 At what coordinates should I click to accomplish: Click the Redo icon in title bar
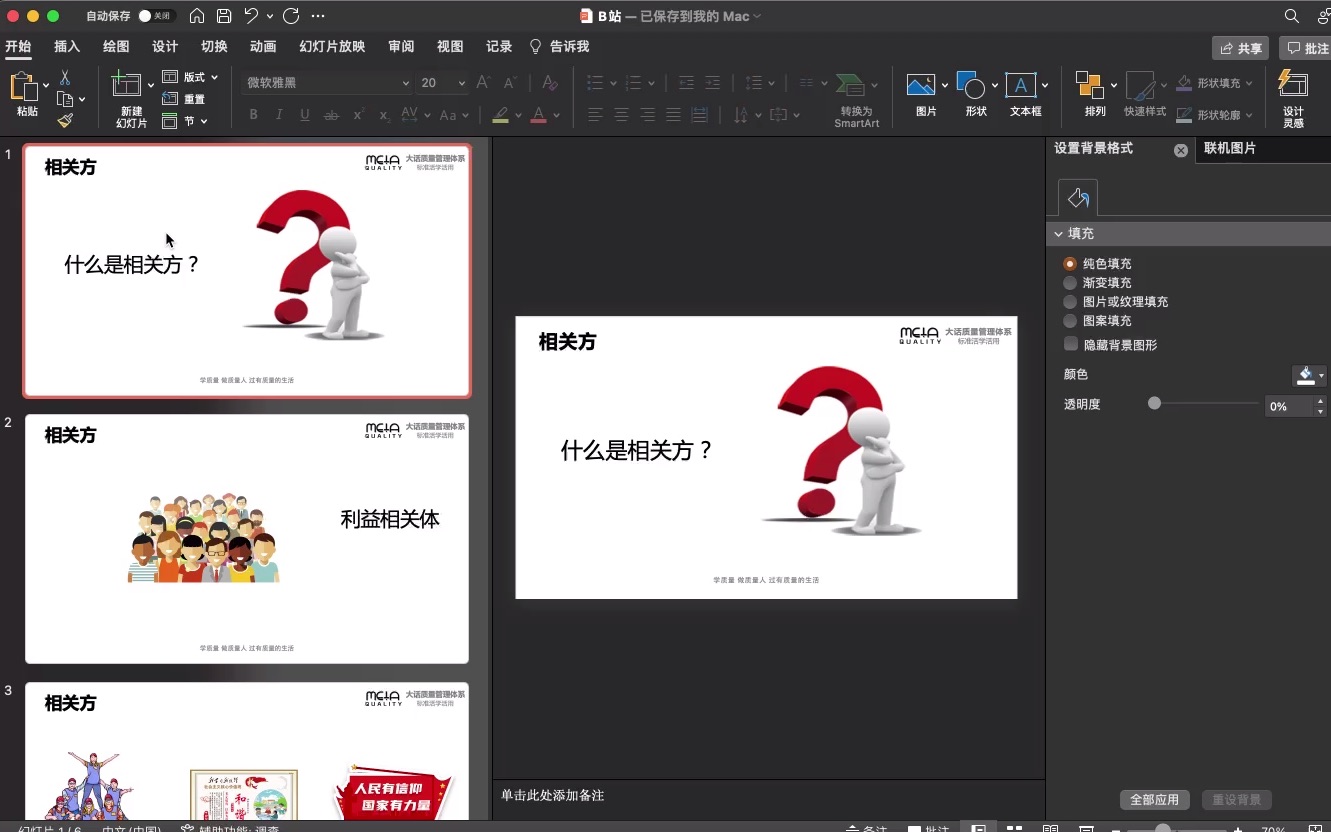pyautogui.click(x=291, y=16)
